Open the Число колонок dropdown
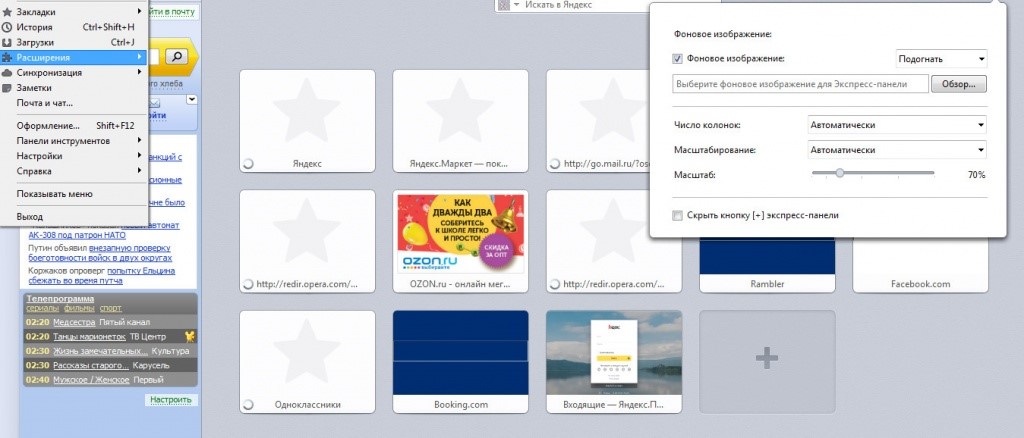This screenshot has width=1024, height=438. 897,125
